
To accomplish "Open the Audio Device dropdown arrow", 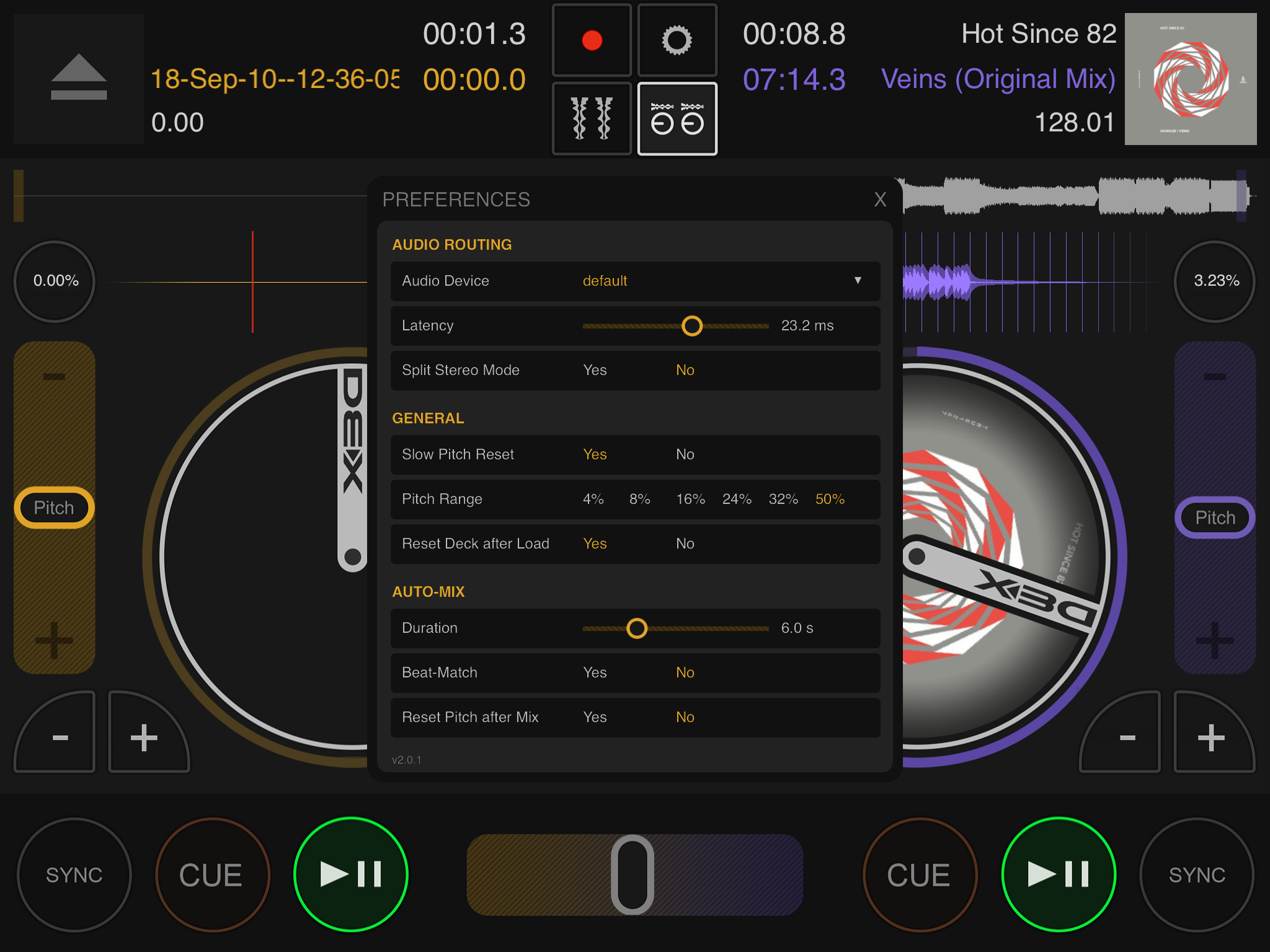I will point(858,281).
